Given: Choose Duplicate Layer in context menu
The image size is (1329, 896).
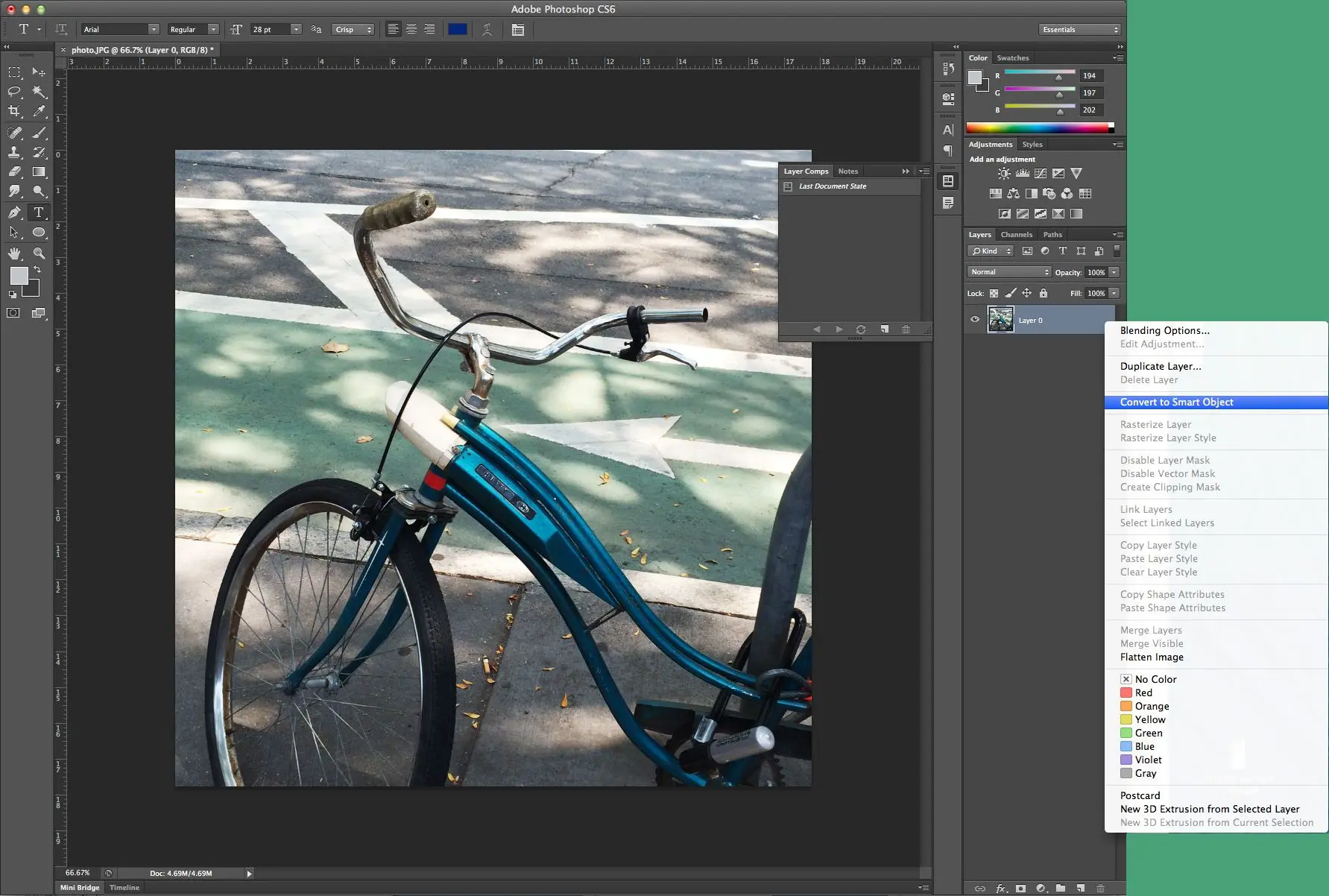Looking at the screenshot, I should coord(1216,366).
